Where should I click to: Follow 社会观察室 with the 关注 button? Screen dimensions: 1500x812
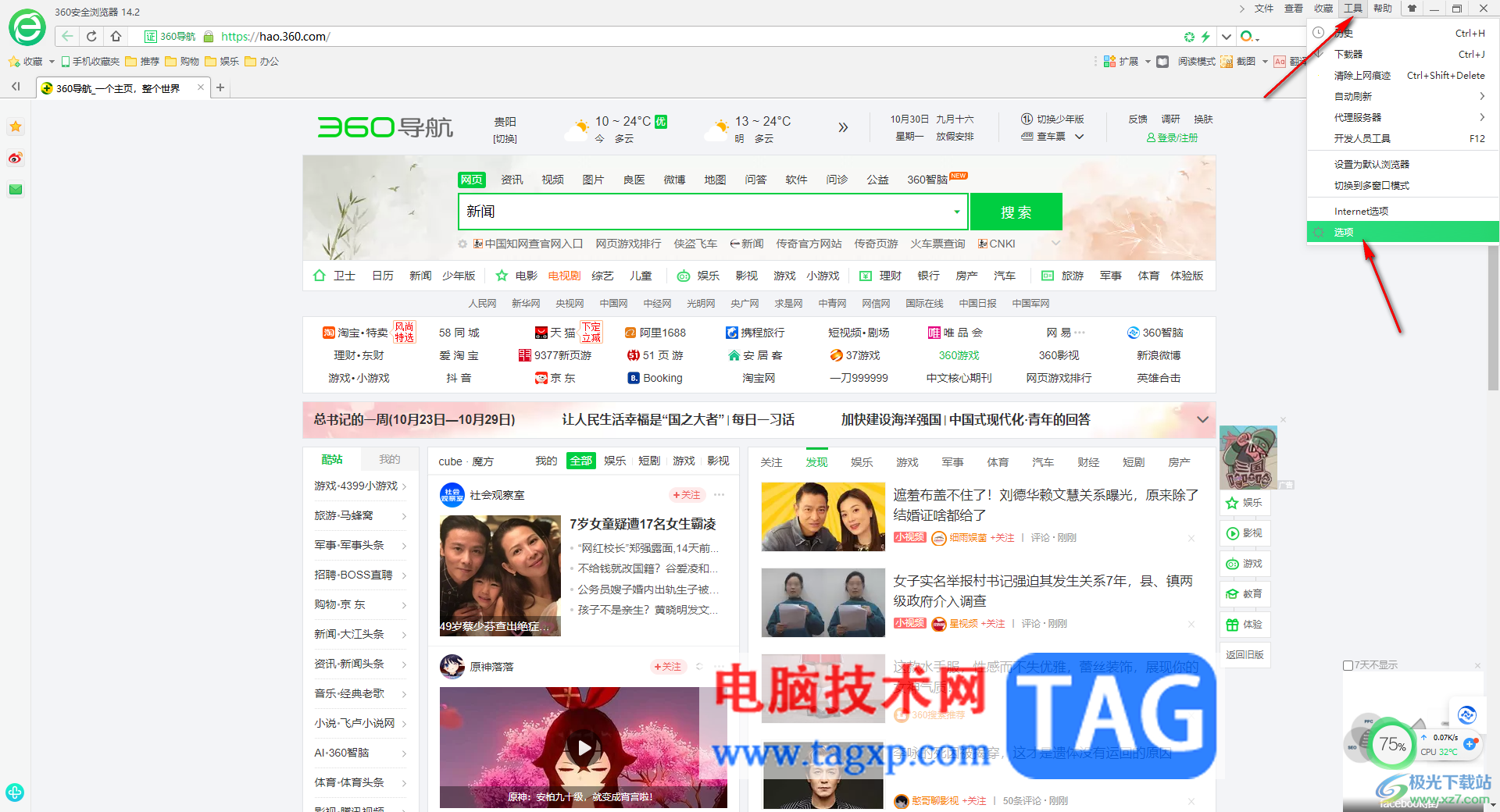click(687, 495)
